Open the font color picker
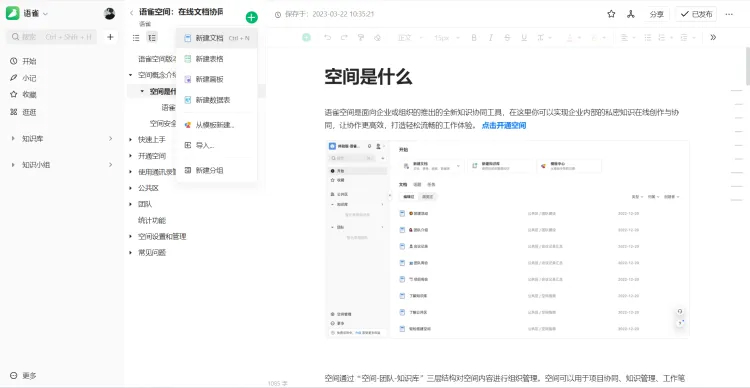 tap(573, 37)
